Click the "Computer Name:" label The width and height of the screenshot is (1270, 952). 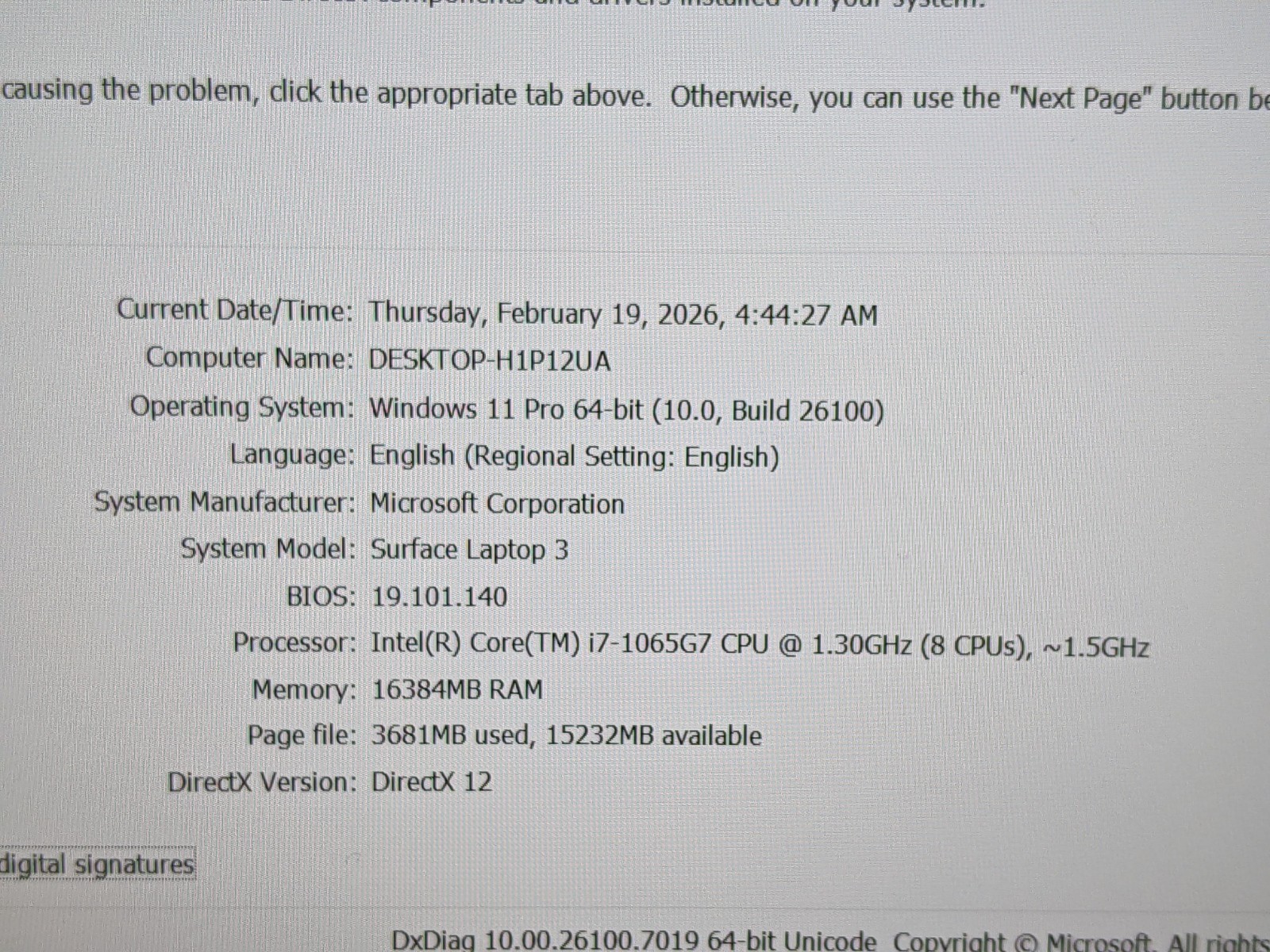coord(249,358)
